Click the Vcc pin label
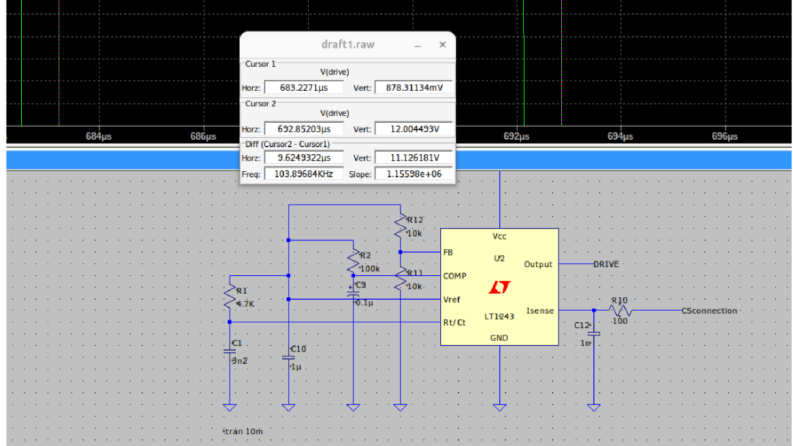The image size is (793, 446). click(x=499, y=236)
